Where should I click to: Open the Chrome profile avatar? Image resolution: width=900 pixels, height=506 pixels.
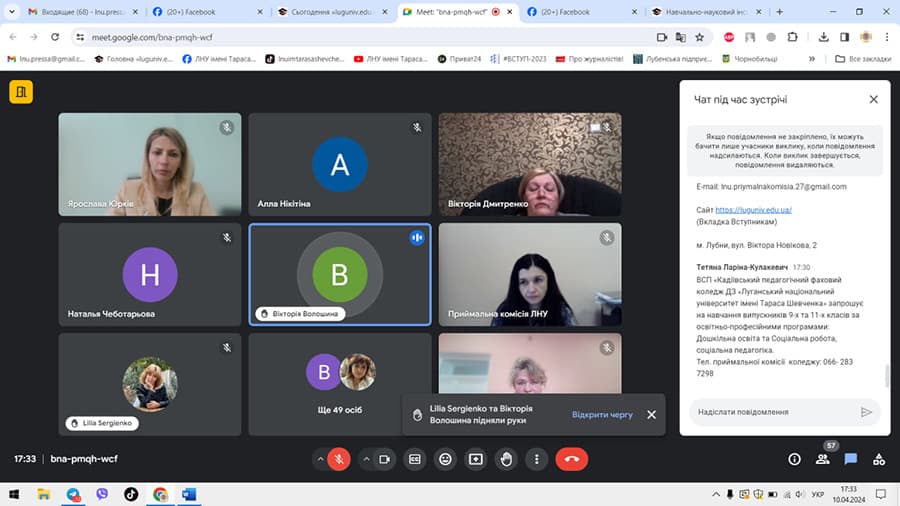[x=866, y=37]
